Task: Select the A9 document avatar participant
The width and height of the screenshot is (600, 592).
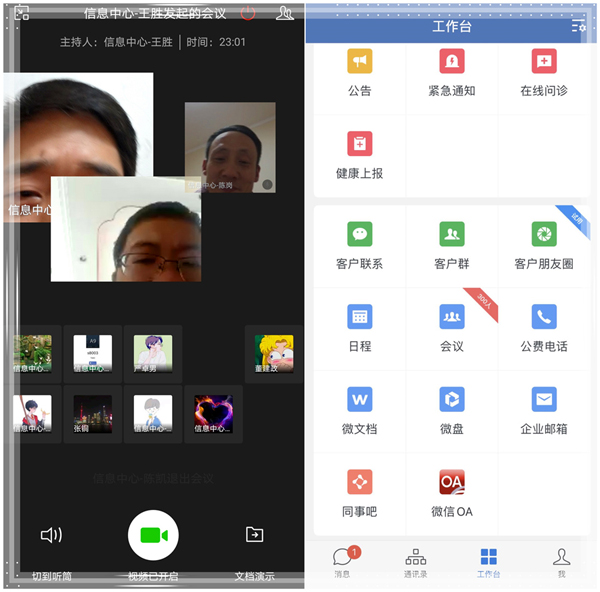Action: point(93,354)
